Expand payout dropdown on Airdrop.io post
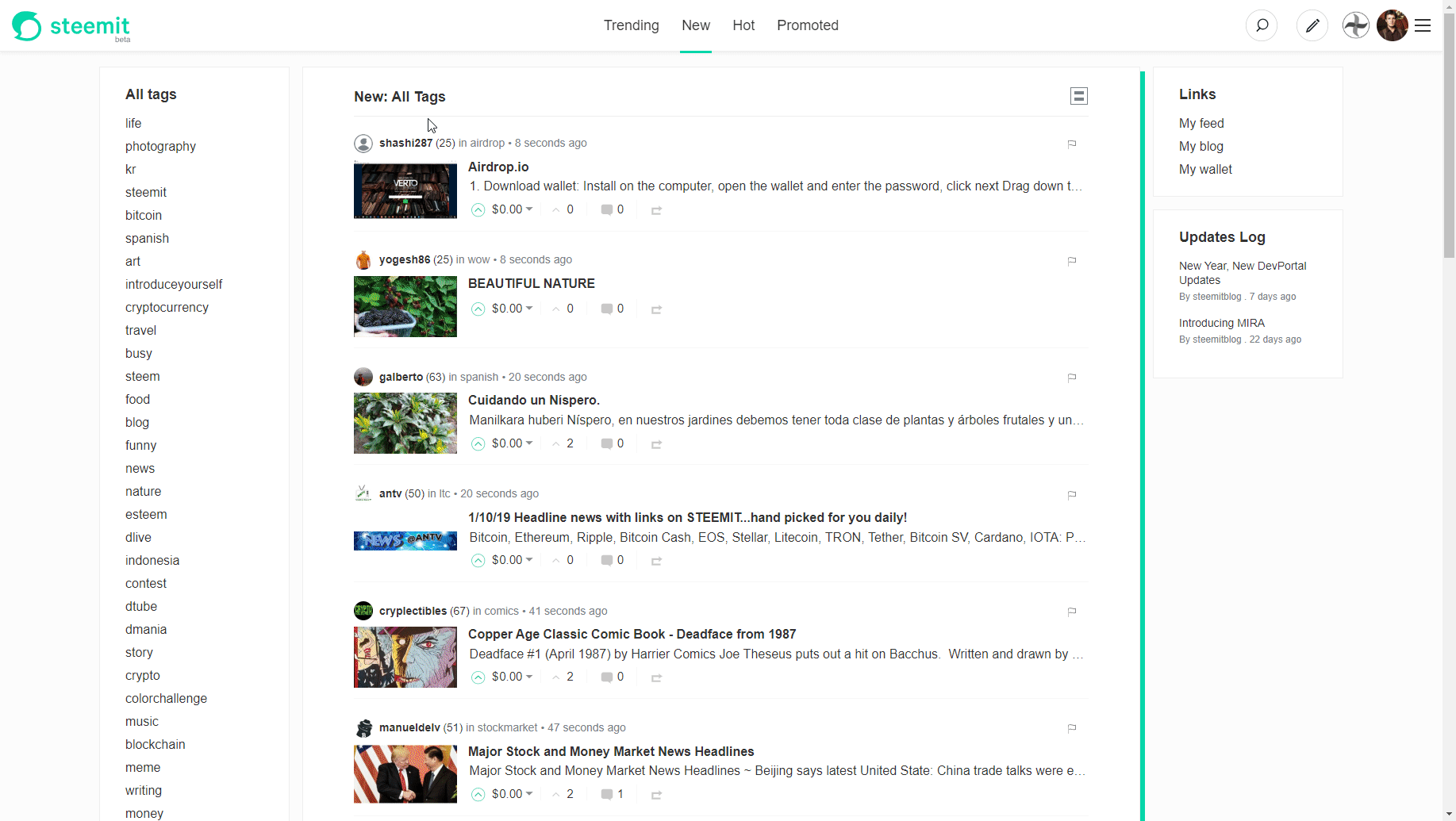This screenshot has height=821, width=1456. pos(529,209)
